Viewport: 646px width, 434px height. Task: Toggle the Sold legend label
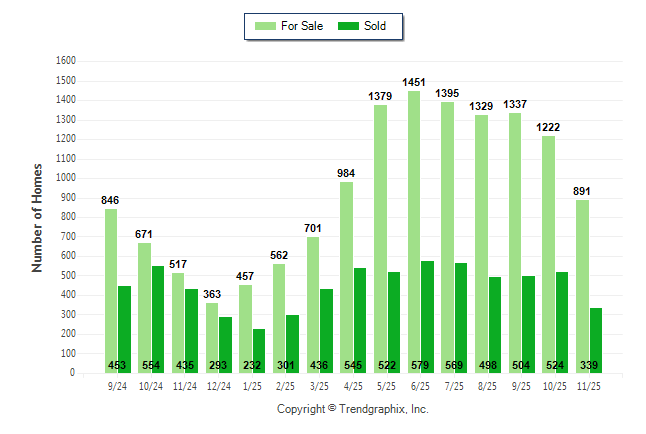[375, 26]
